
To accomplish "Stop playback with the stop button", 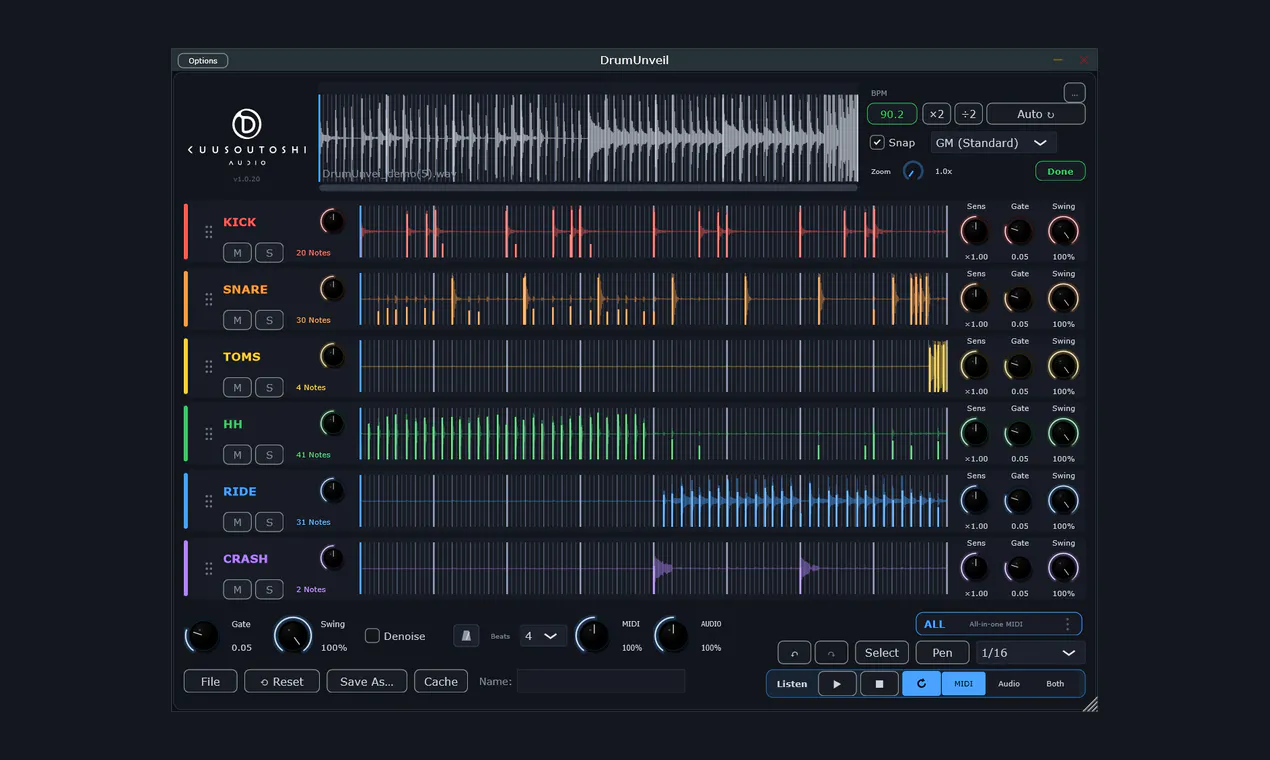I will [879, 684].
